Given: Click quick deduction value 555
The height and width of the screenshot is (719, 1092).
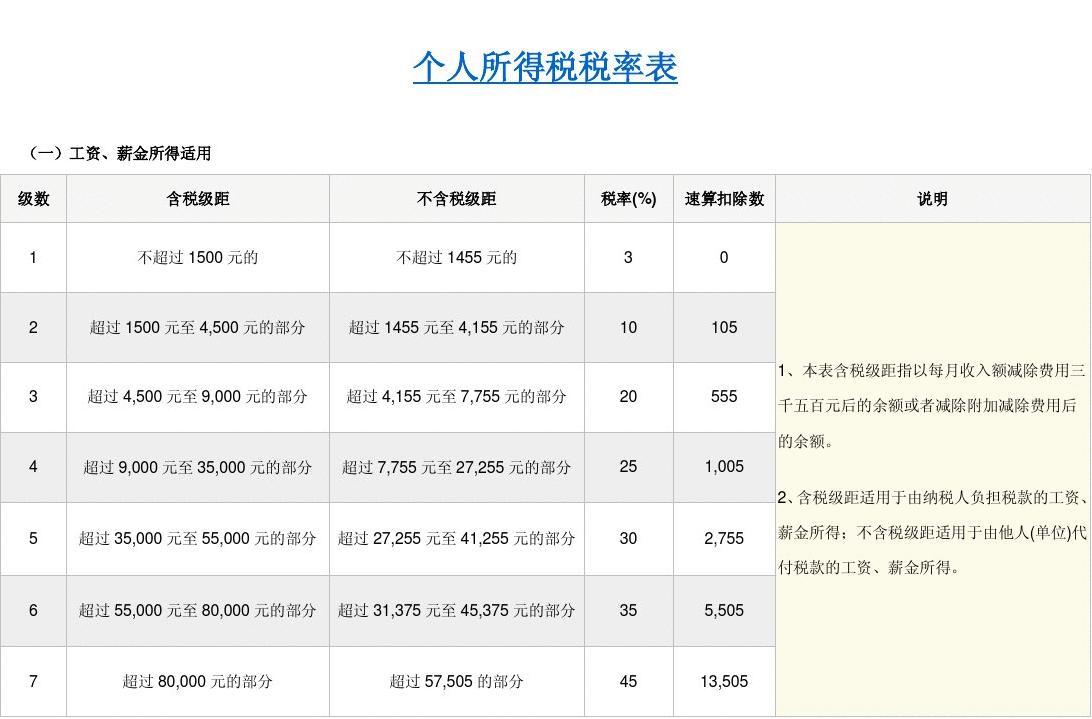Looking at the screenshot, I should pos(724,397).
